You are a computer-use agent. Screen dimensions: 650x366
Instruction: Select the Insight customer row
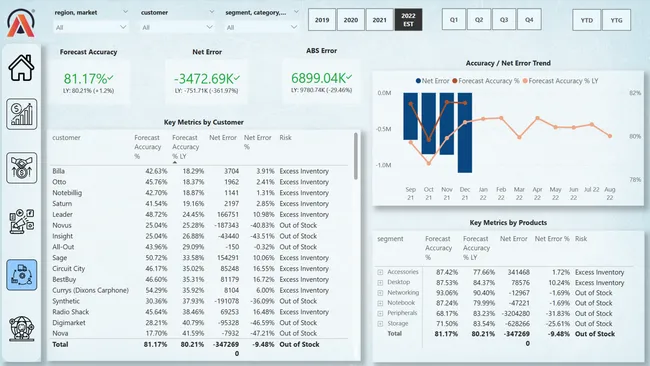(199, 236)
